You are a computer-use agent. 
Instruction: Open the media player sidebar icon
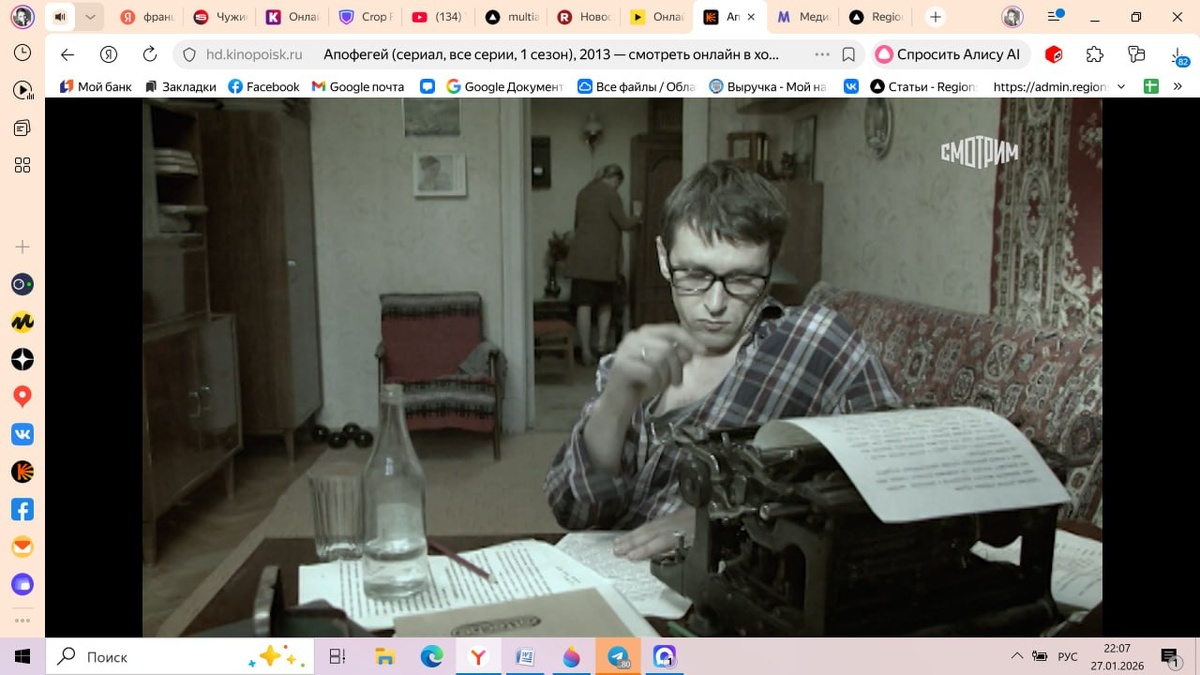click(x=22, y=90)
